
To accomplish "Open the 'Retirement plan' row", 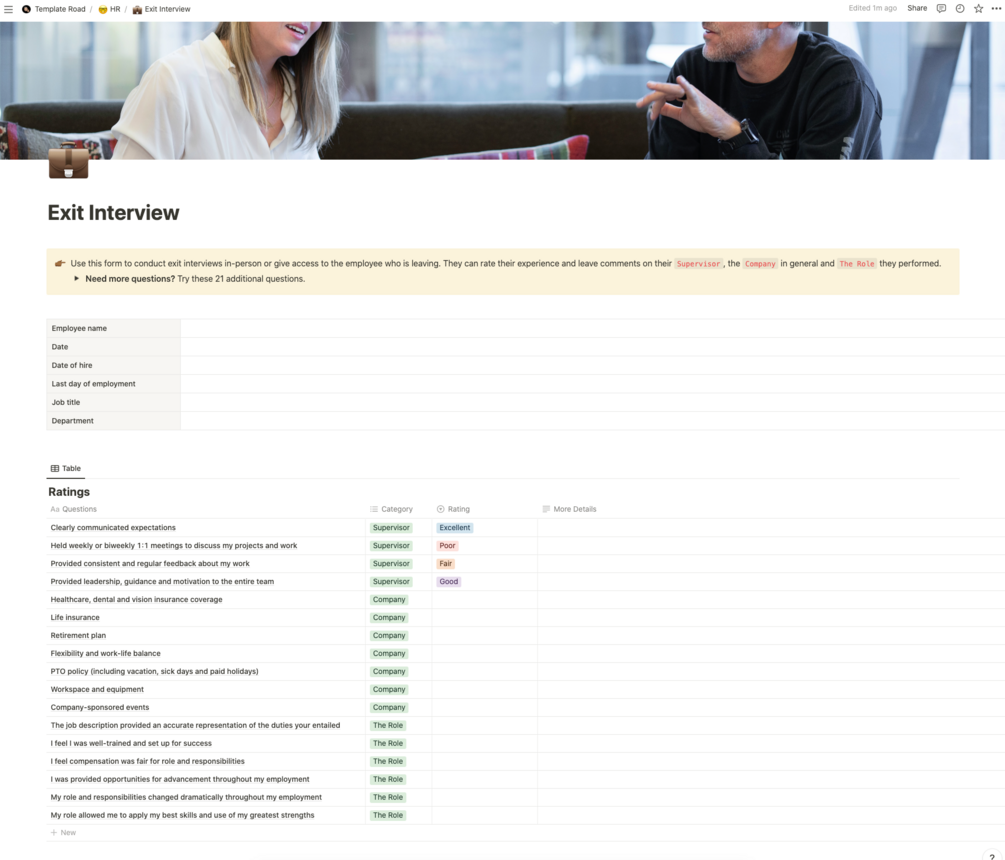I will [78, 635].
